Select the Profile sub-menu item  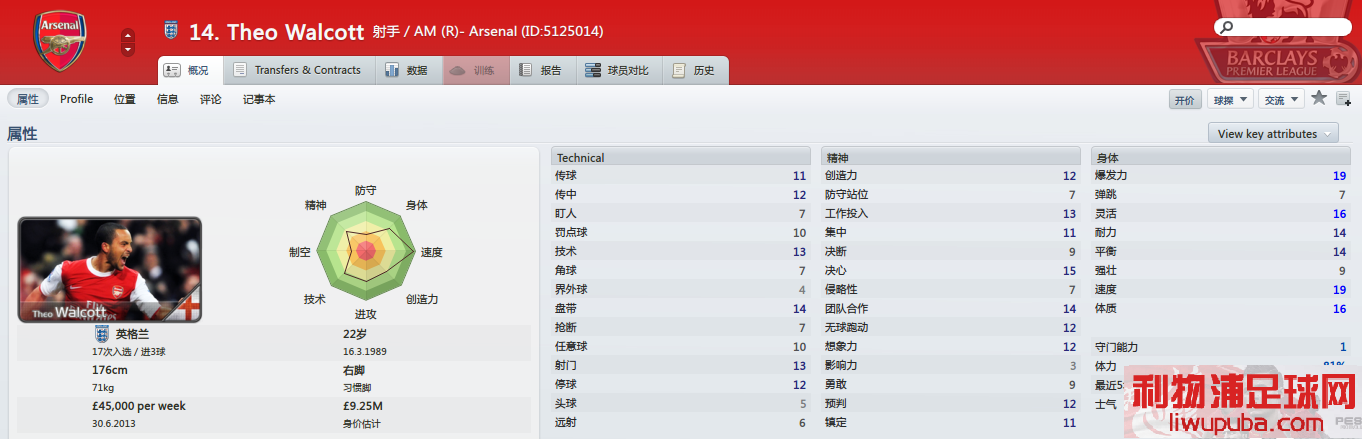click(x=77, y=99)
